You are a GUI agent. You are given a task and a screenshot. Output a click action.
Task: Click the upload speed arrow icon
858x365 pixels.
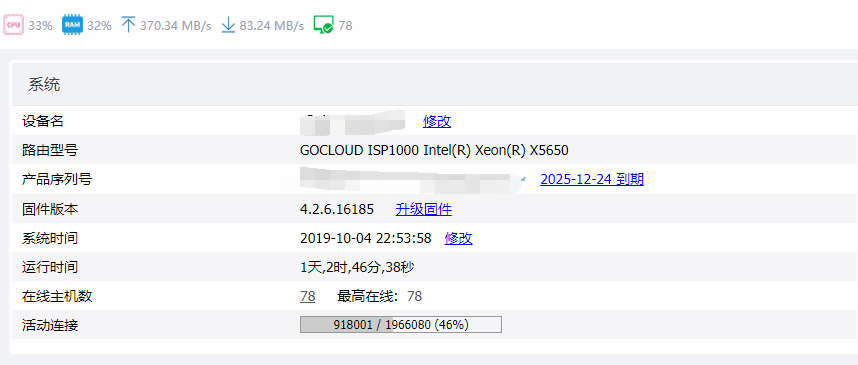click(x=128, y=25)
